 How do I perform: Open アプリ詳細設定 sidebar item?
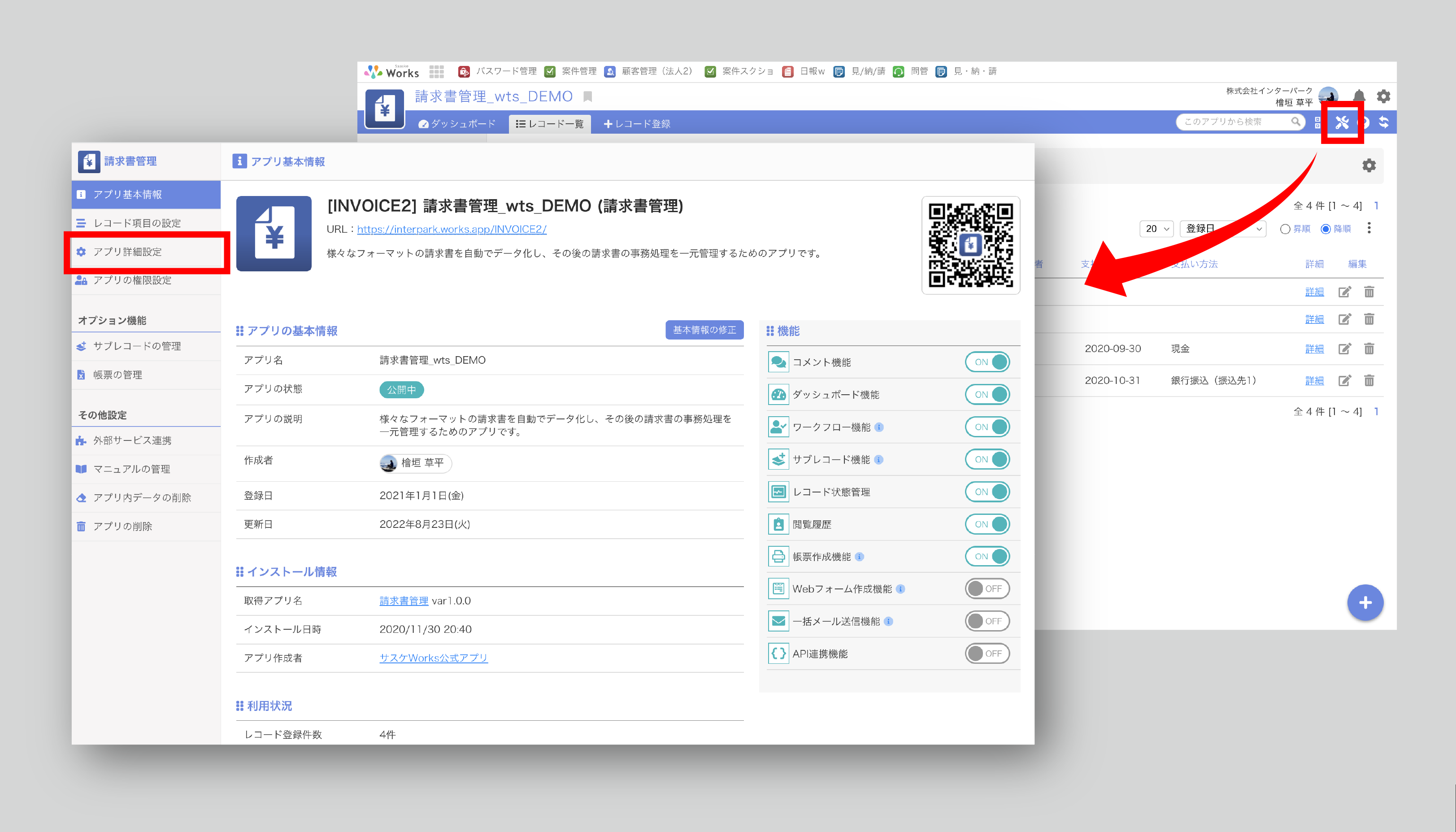tap(146, 252)
